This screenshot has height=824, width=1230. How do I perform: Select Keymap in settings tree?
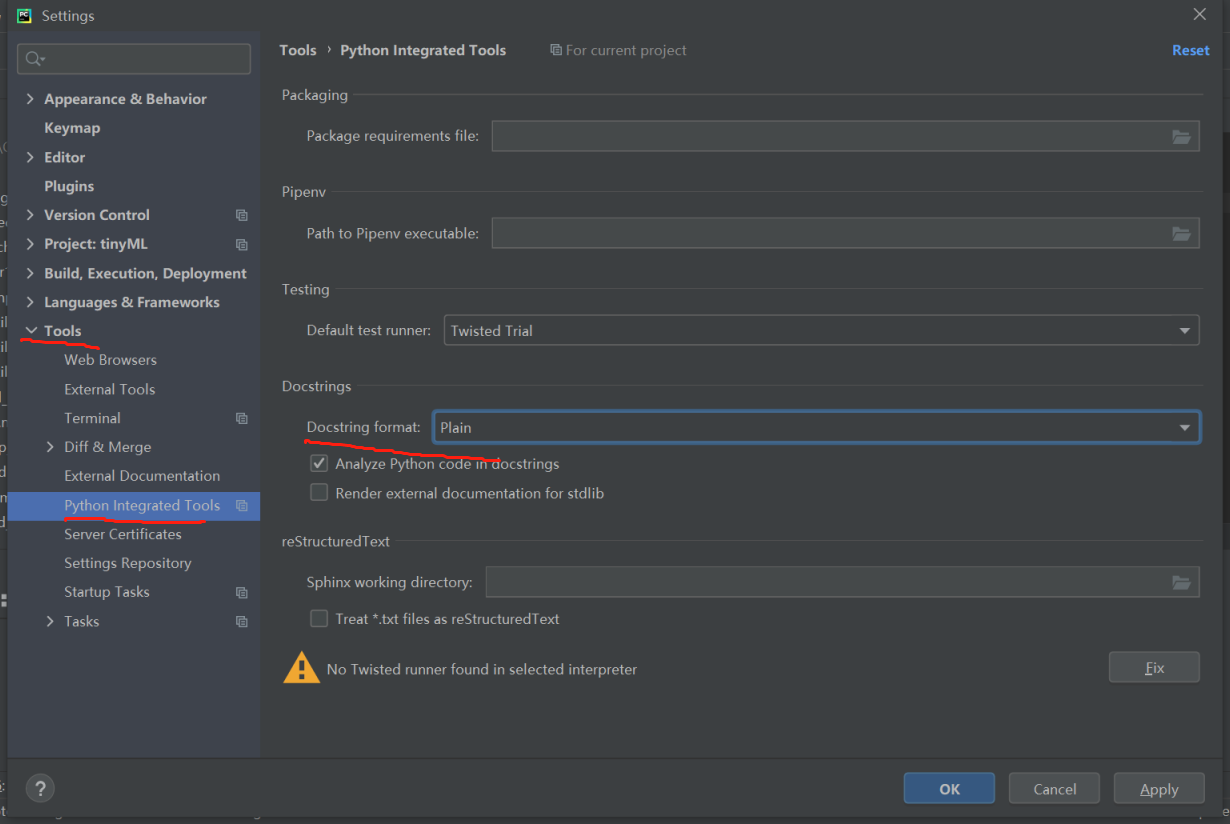click(72, 128)
